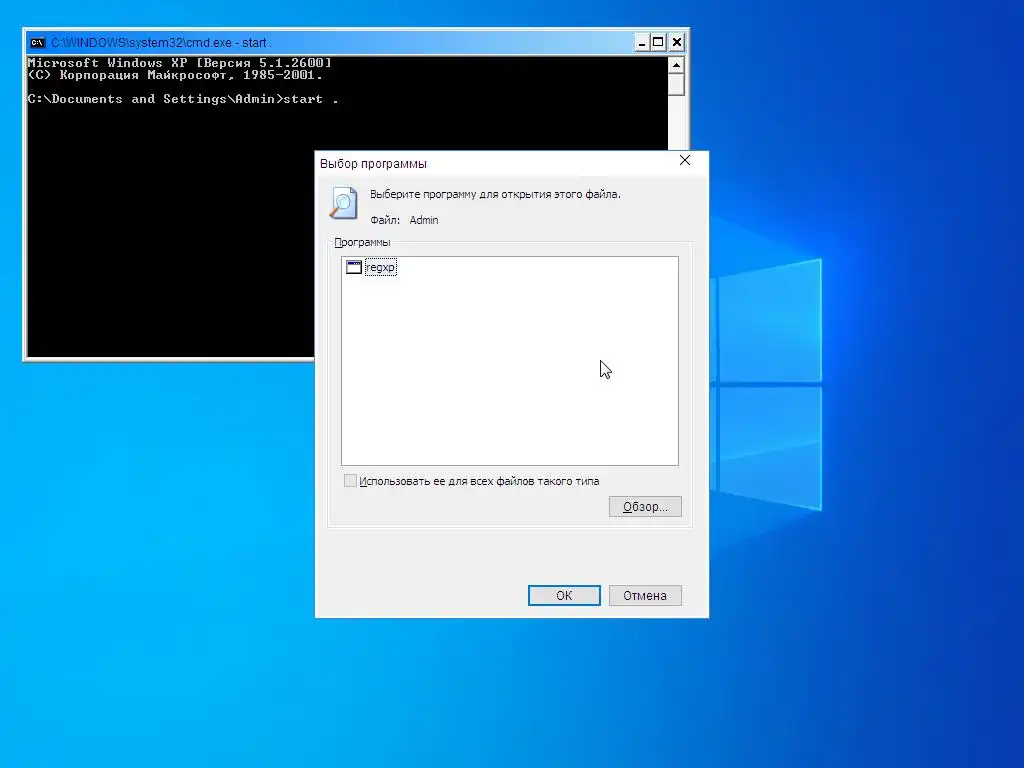Click the cmd.exe title bar text

click(161, 42)
